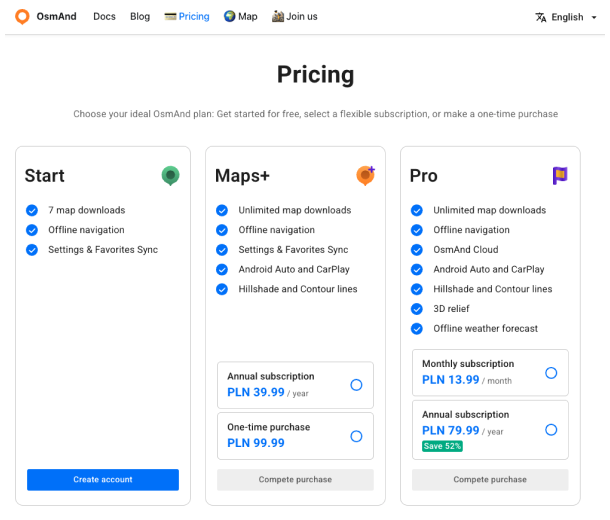Expand language menu using caret arrow
The width and height of the screenshot is (610, 520).
point(593,18)
